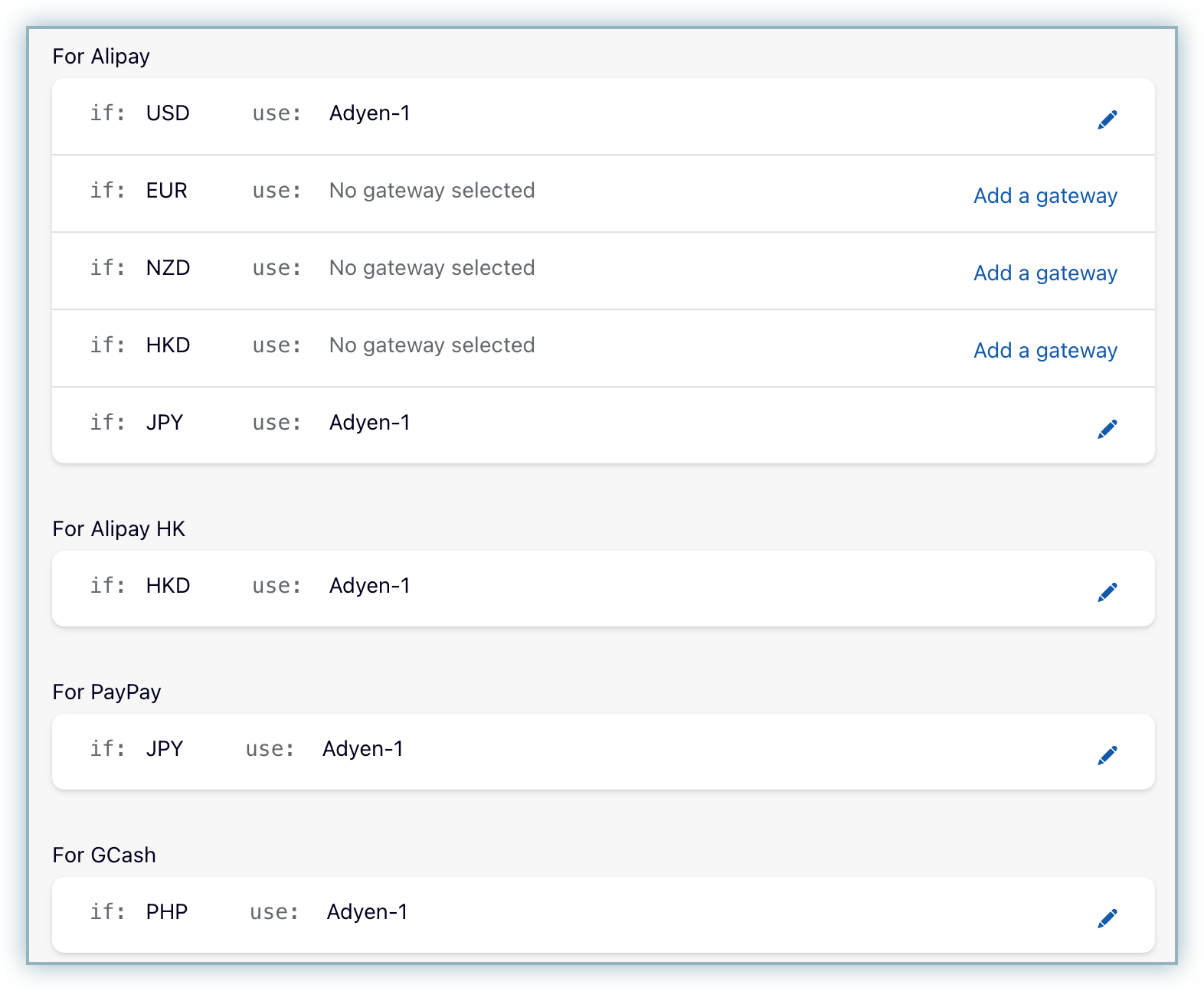
Task: Click Adyen-1 in the GCash PHP row
Action: [368, 912]
